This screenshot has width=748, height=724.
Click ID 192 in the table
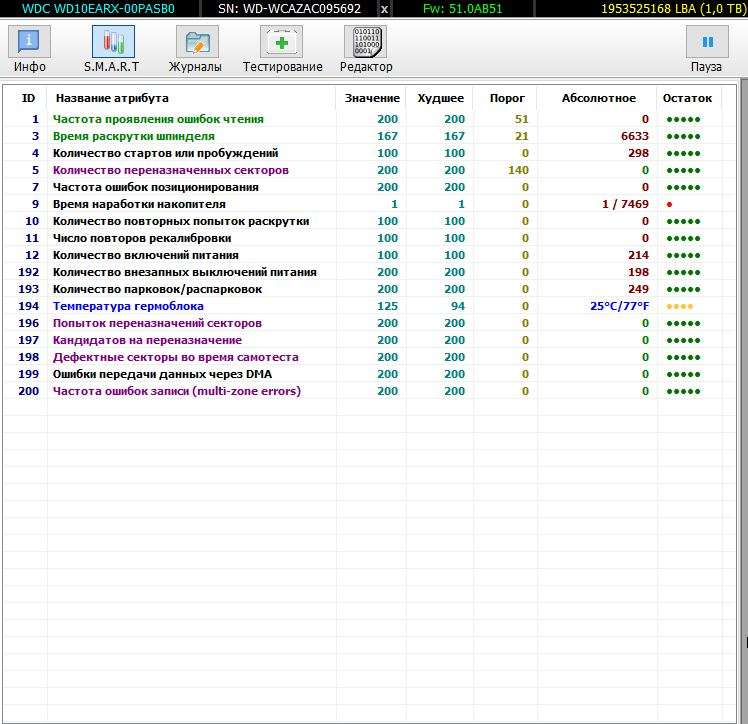tap(29, 272)
